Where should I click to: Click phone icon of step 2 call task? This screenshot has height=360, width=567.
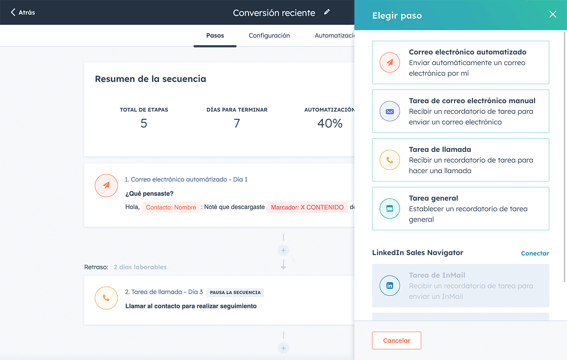click(x=106, y=298)
